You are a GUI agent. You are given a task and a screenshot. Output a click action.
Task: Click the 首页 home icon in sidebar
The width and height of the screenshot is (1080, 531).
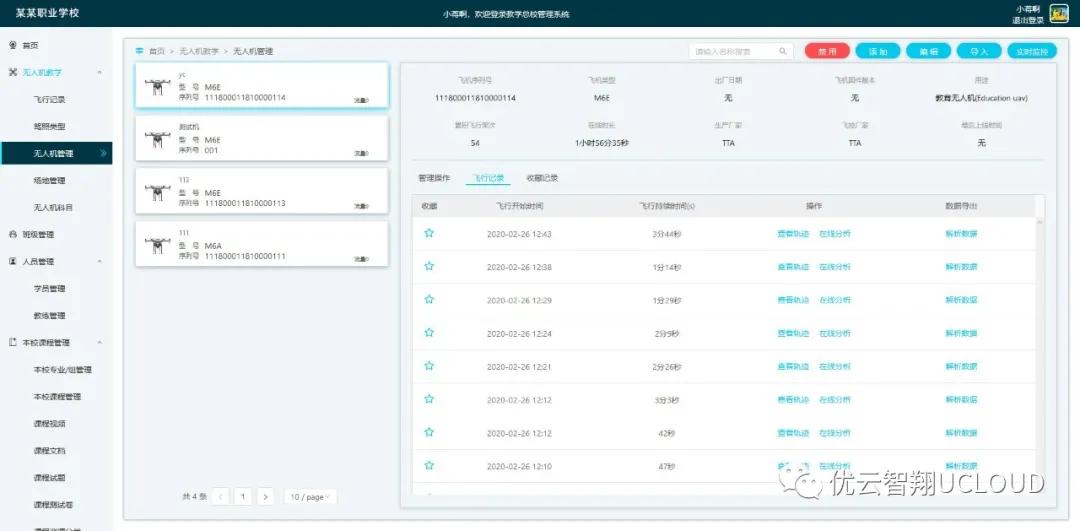[x=13, y=45]
